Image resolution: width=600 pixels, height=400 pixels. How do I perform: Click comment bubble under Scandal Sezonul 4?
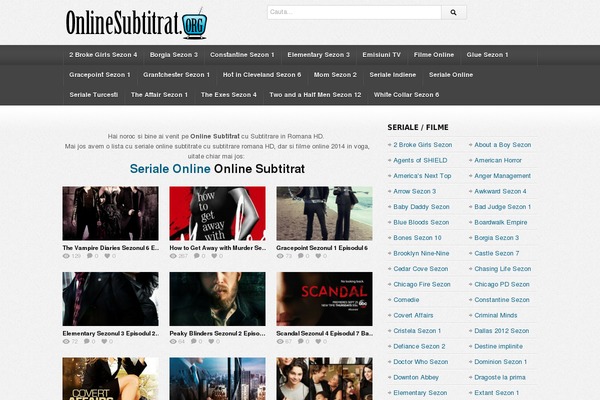pos(301,341)
